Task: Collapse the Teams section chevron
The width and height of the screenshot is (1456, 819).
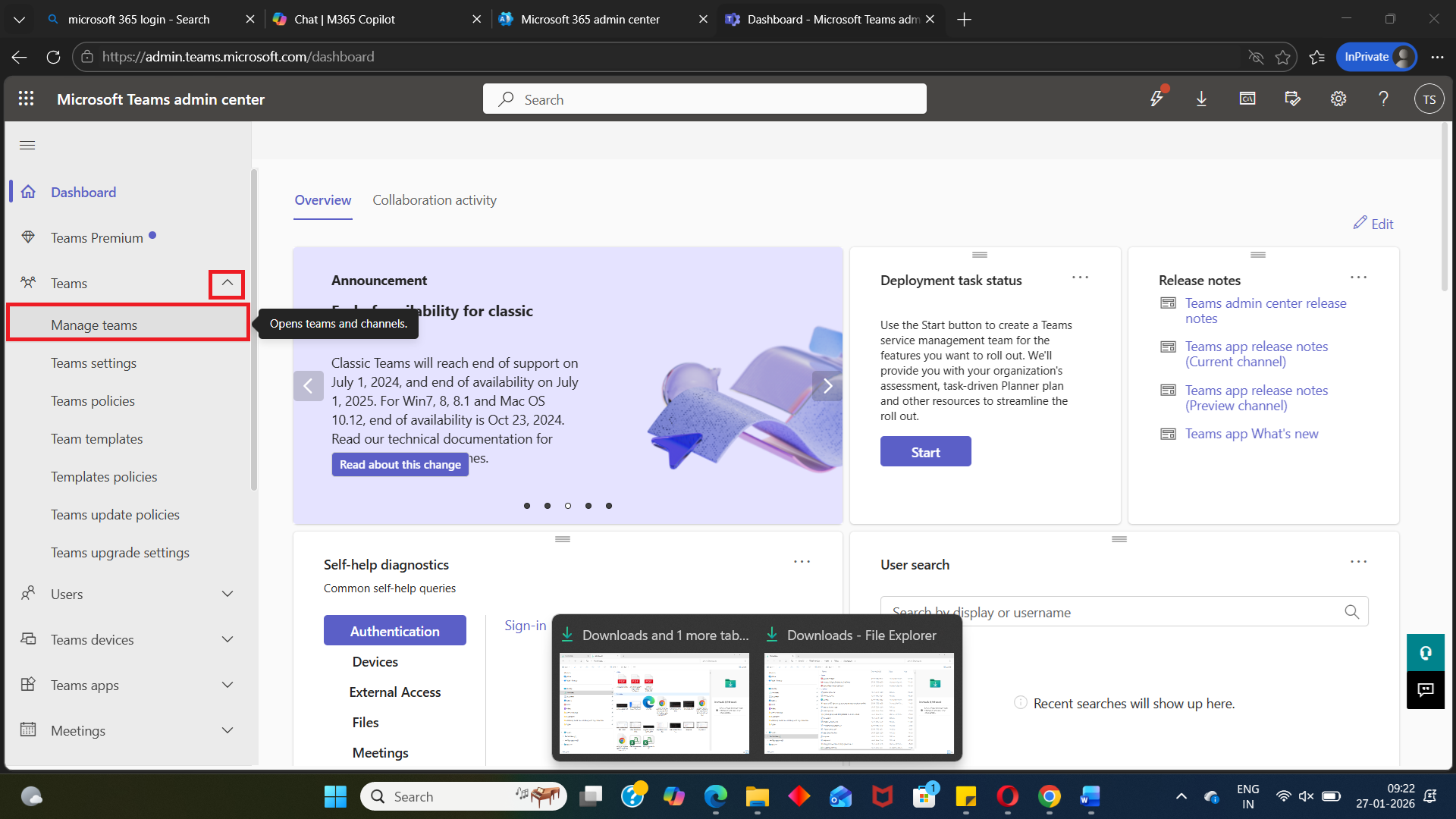Action: click(x=226, y=283)
